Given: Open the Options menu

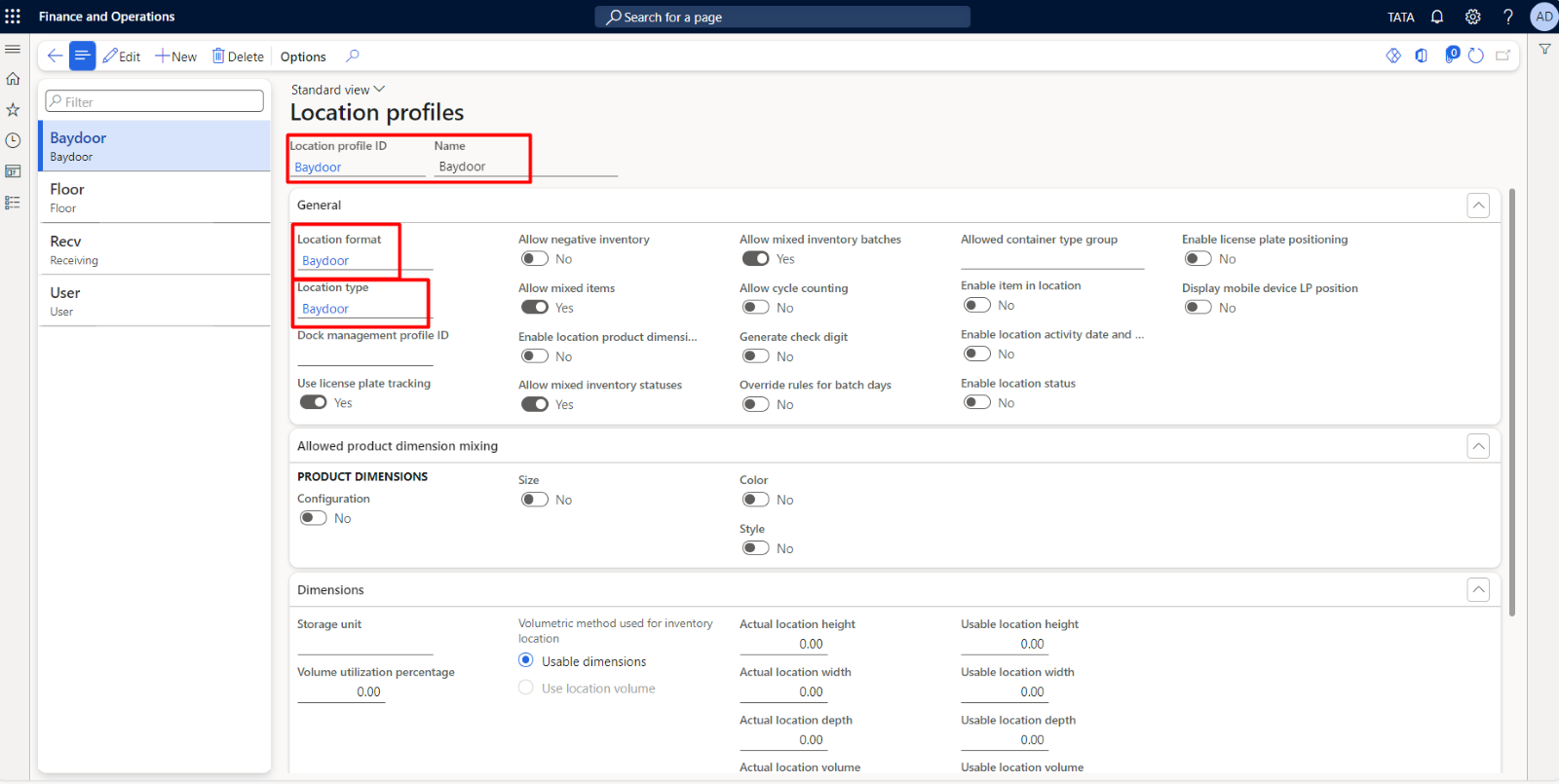Looking at the screenshot, I should point(303,56).
